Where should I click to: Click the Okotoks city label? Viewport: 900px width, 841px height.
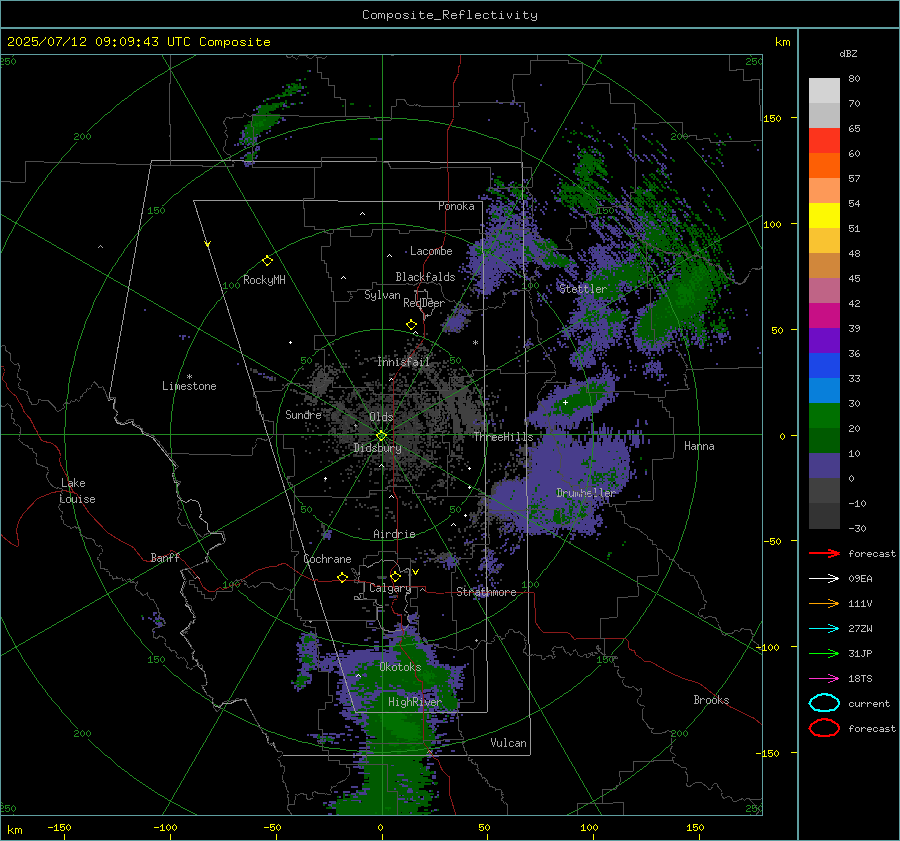pyautogui.click(x=400, y=667)
